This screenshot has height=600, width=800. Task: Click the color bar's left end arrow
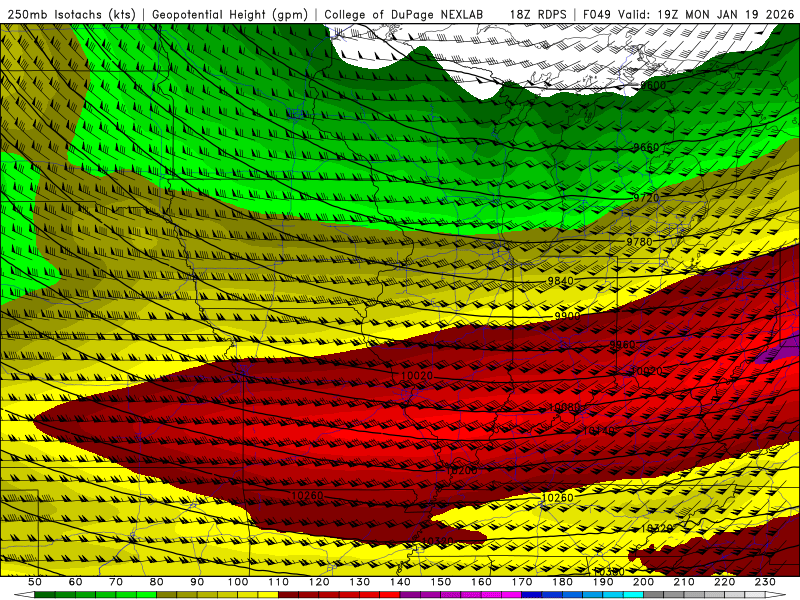[x=24, y=595]
